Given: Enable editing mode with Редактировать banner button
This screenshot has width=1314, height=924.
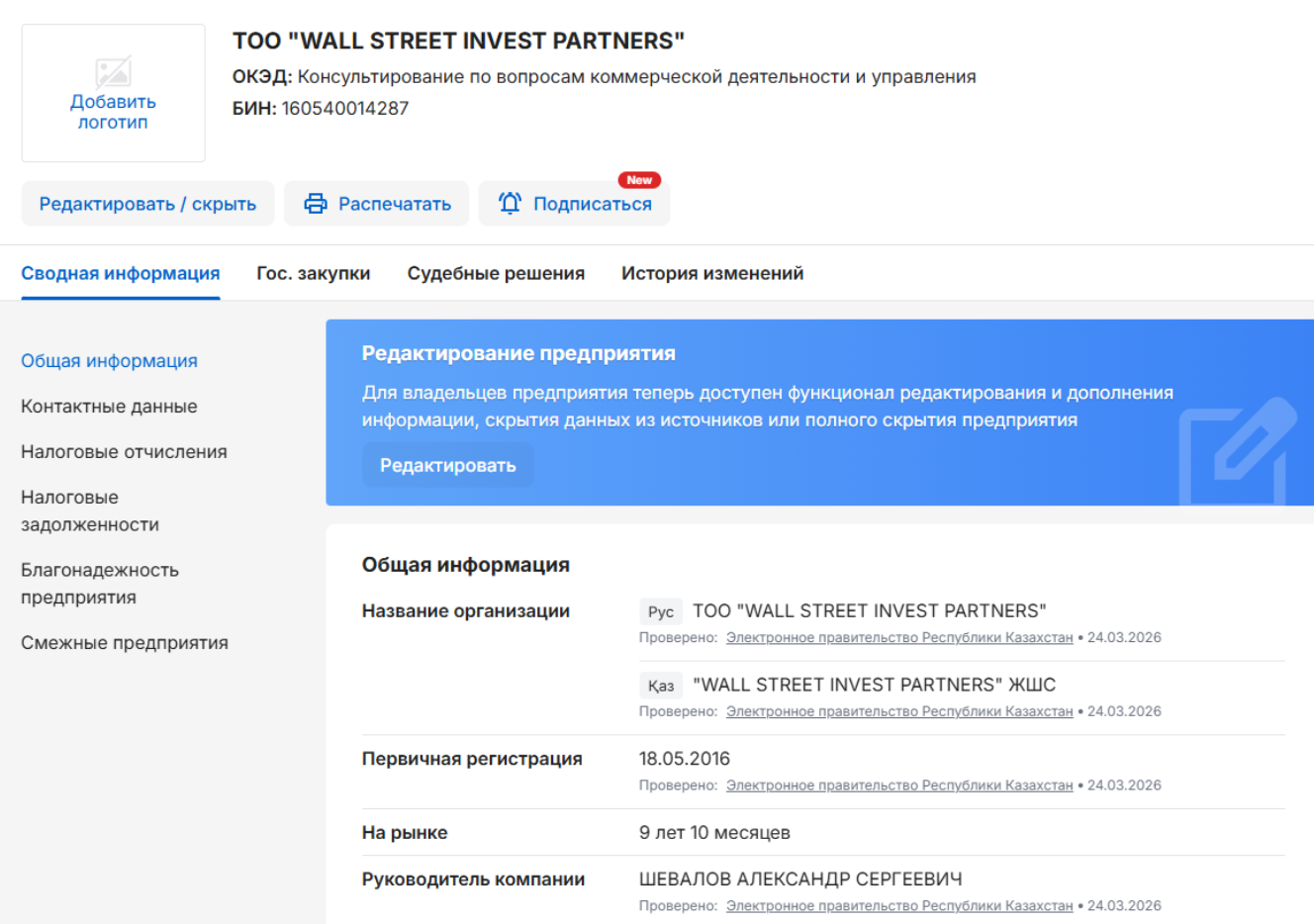Looking at the screenshot, I should click(447, 464).
